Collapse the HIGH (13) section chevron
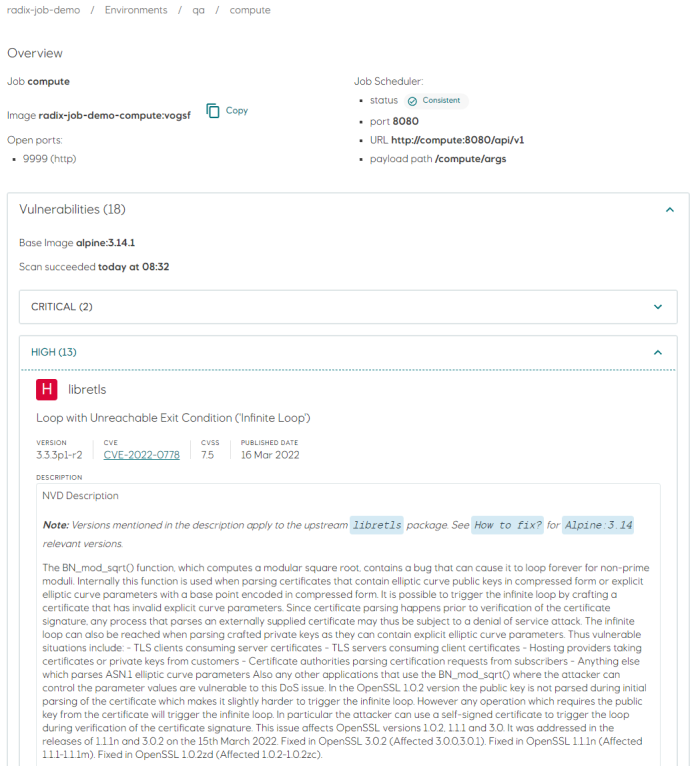The height and width of the screenshot is (766, 700). click(x=657, y=352)
